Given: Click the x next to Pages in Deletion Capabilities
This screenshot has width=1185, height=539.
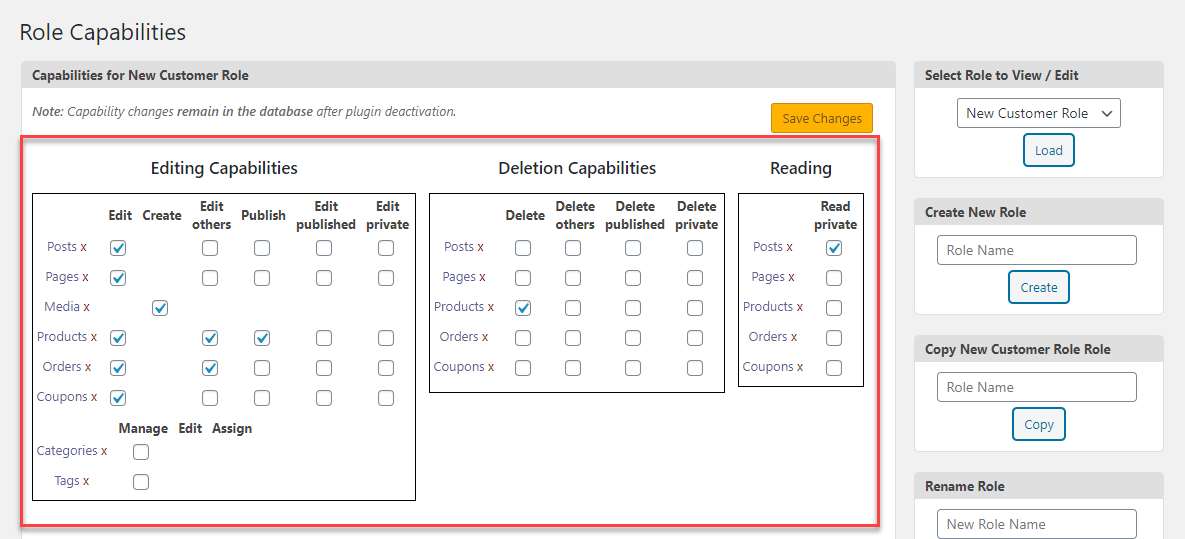Looking at the screenshot, I should point(482,277).
